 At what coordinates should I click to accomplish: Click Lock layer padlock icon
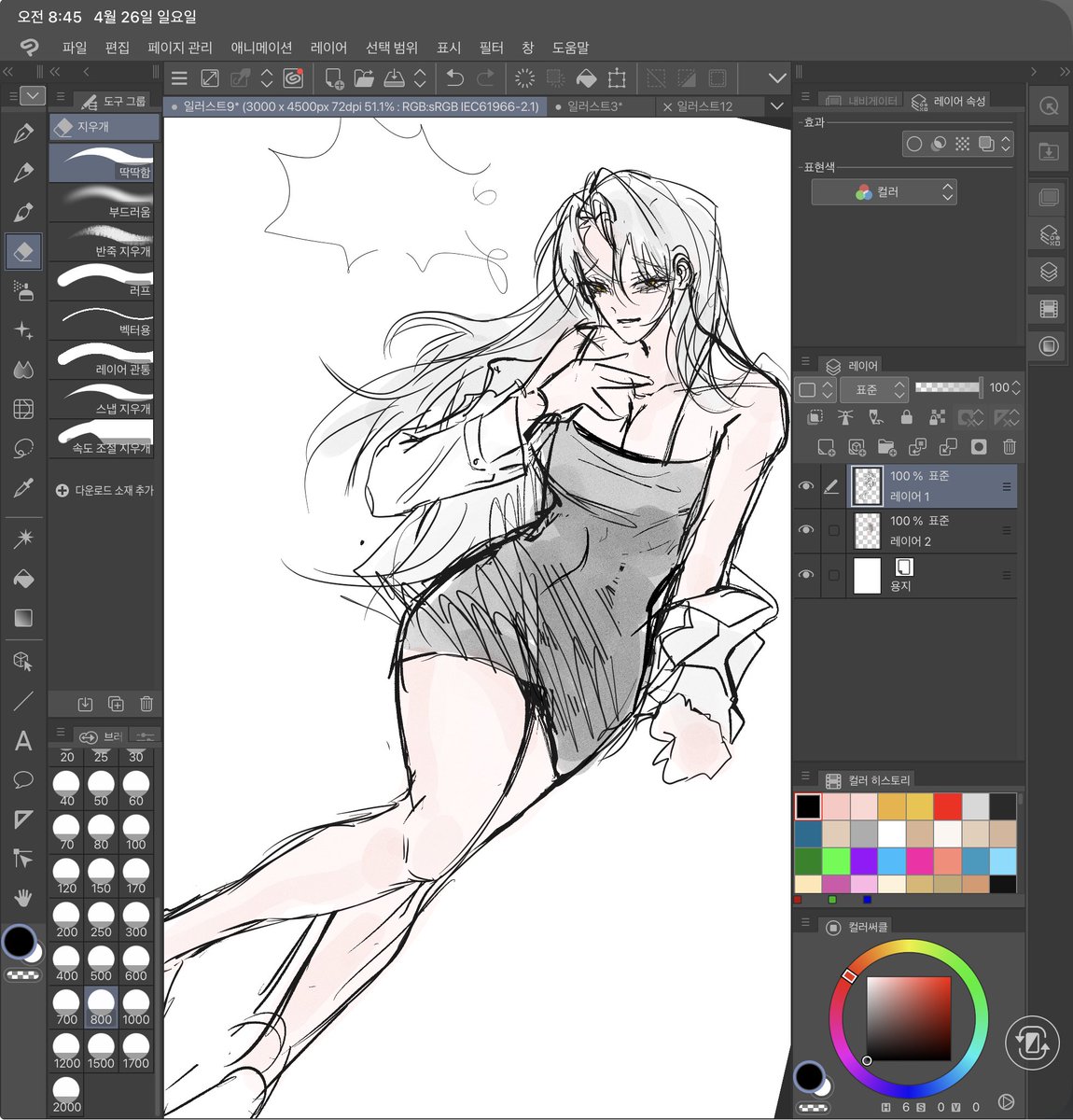pyautogui.click(x=906, y=418)
